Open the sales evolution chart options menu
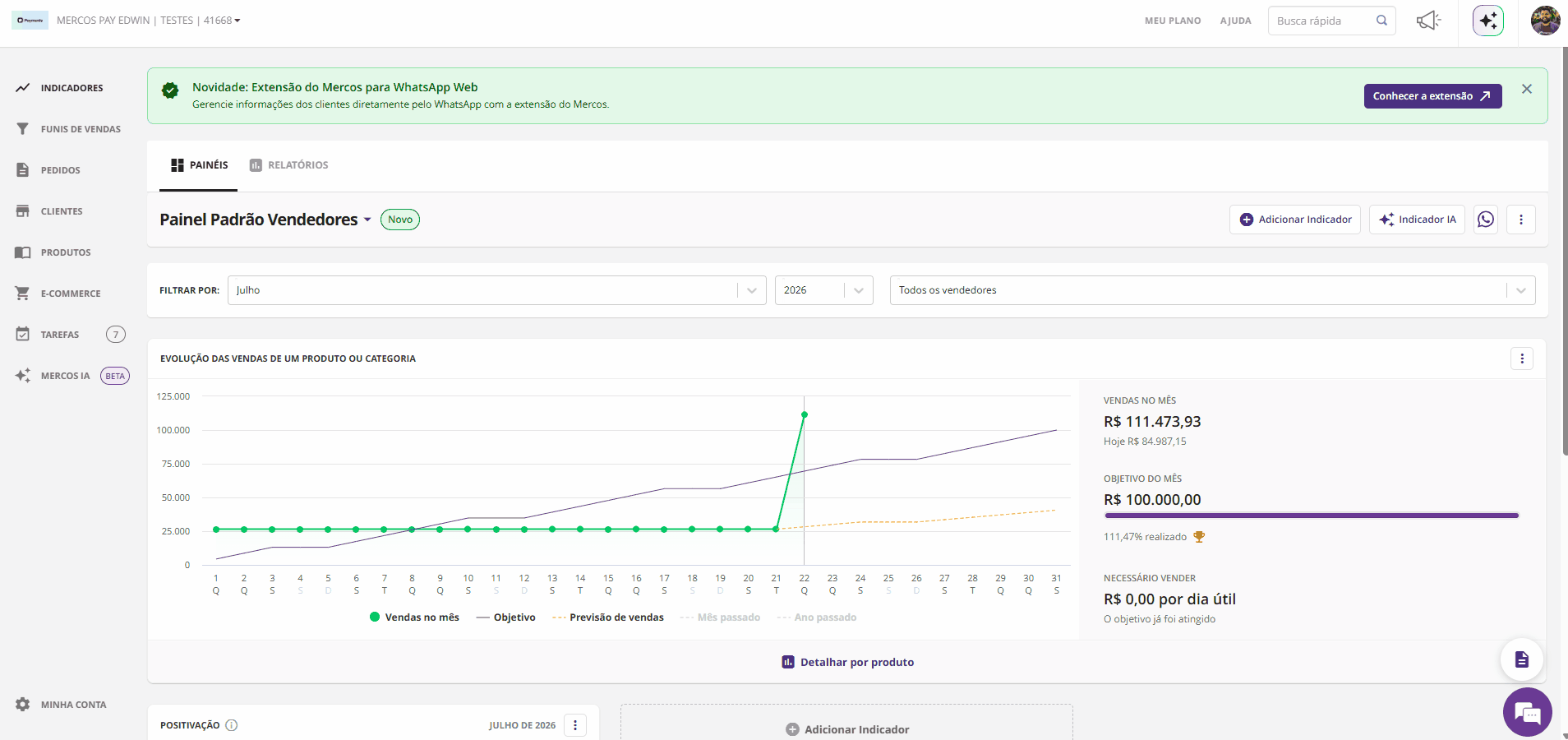 coord(1522,358)
